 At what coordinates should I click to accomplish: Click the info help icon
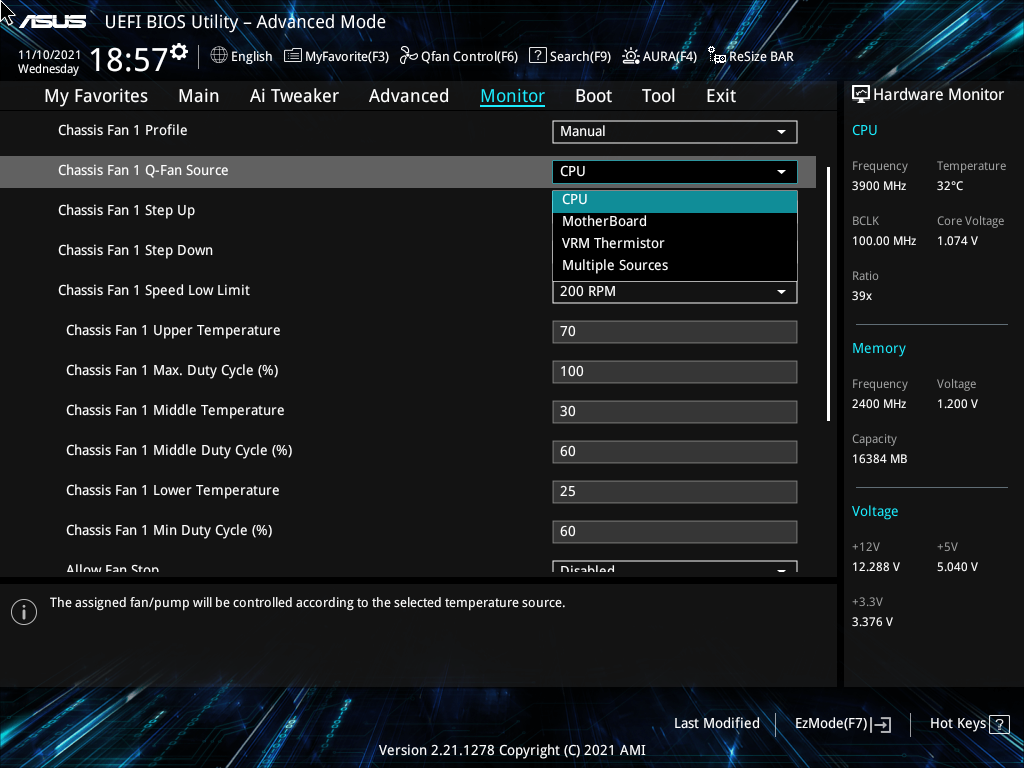24,612
